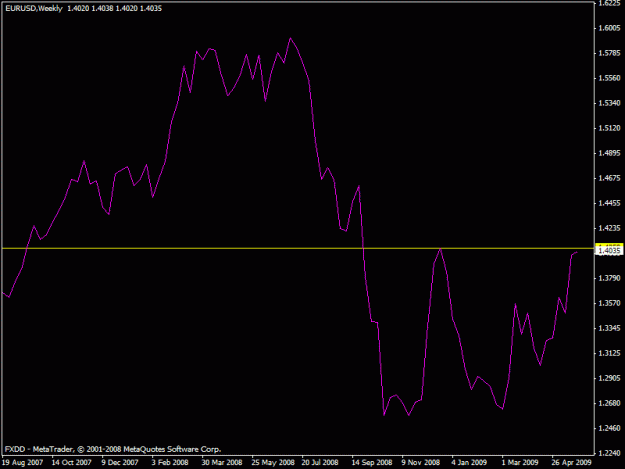Click the 1.5560 price axis label
625x469 pixels.
tap(609, 78)
